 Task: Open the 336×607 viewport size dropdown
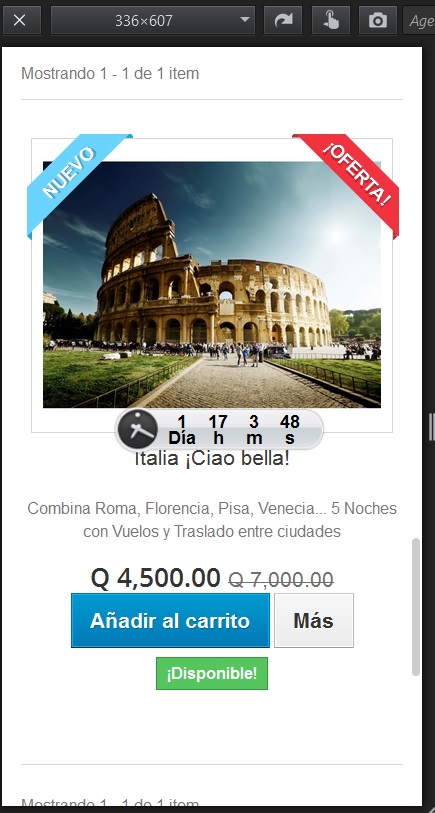coord(152,21)
